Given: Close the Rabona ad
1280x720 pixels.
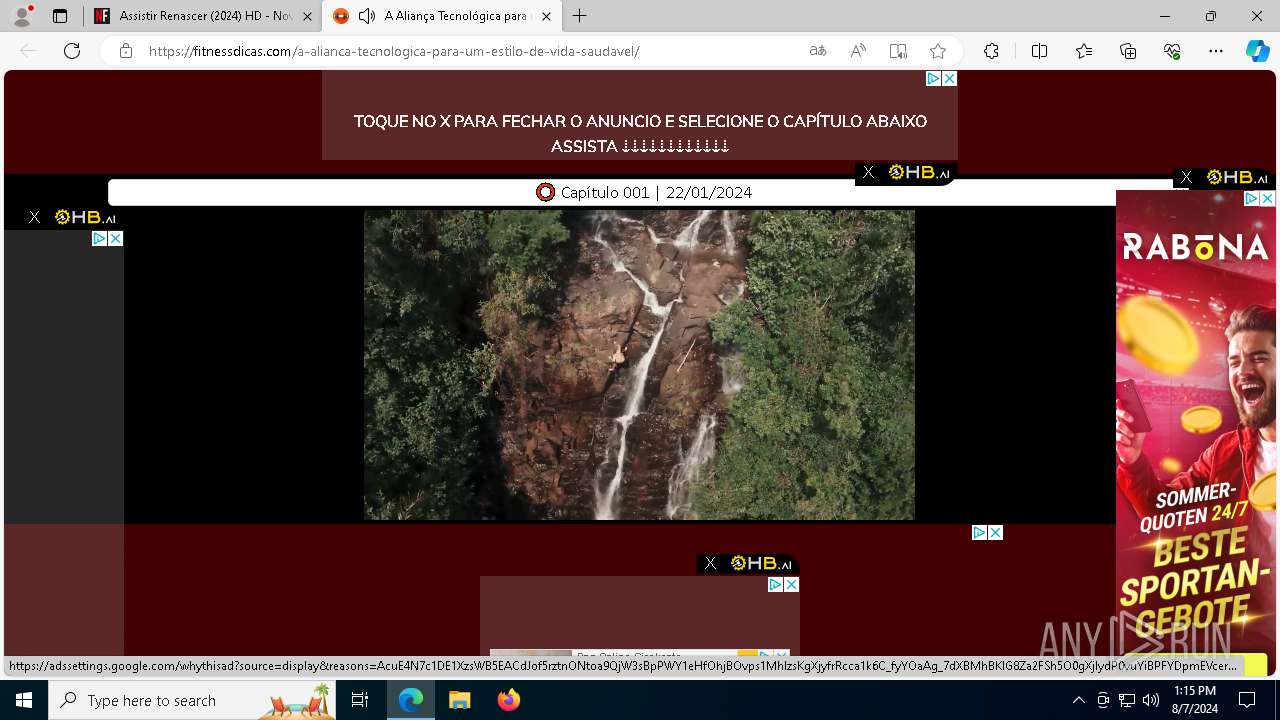Looking at the screenshot, I should [1267, 199].
